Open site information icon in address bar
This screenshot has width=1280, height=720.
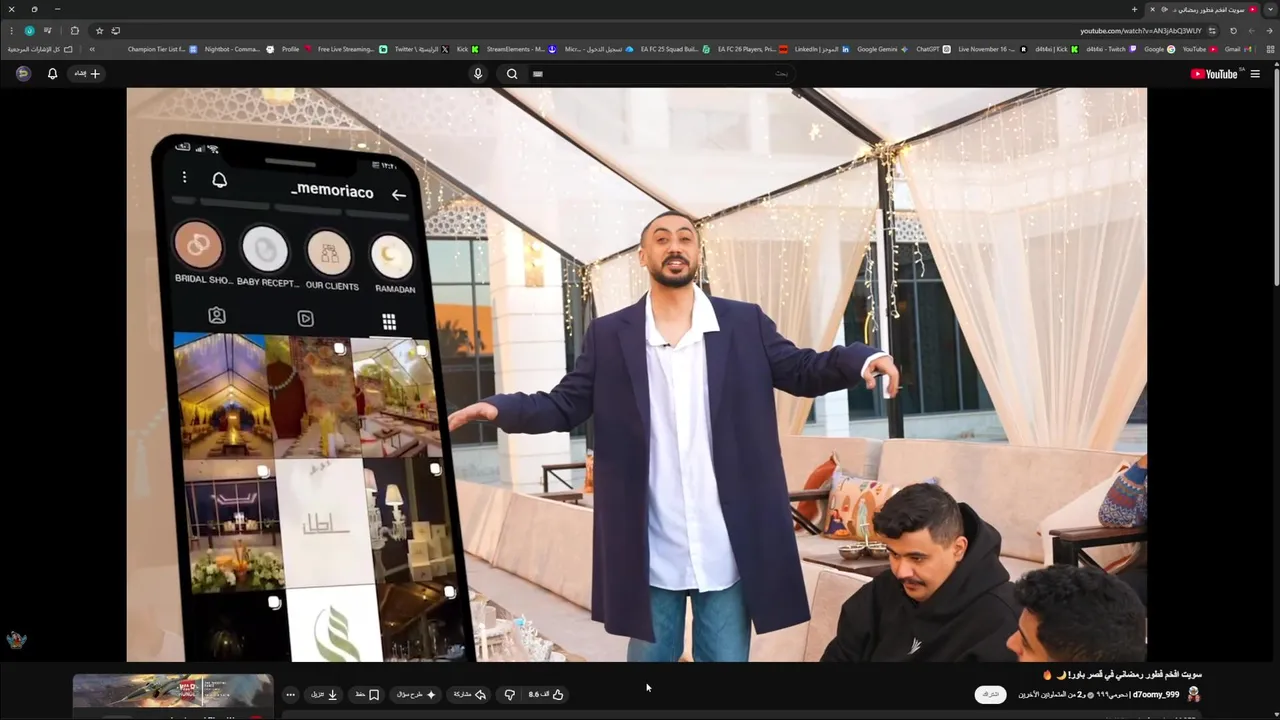(x=1212, y=31)
